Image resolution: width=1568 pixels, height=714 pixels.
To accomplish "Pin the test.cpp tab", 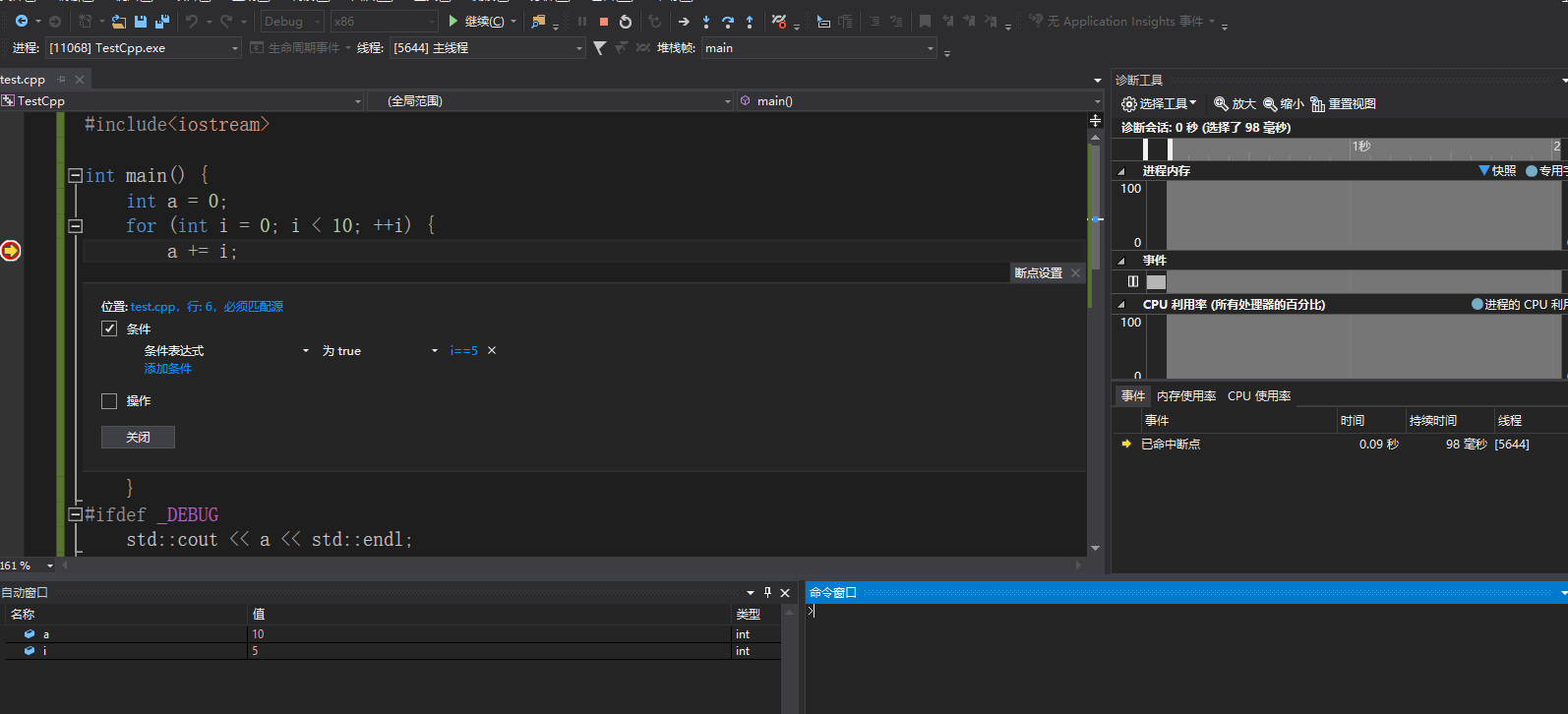I will pos(61,79).
